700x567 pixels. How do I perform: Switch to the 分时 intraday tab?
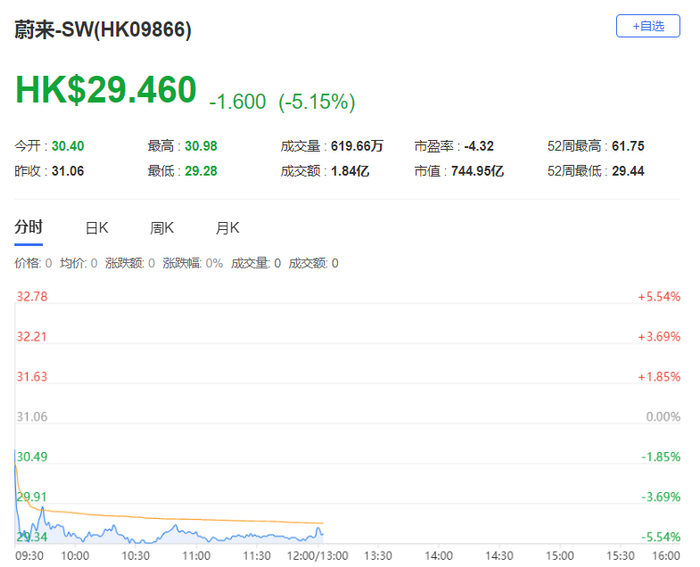(29, 228)
